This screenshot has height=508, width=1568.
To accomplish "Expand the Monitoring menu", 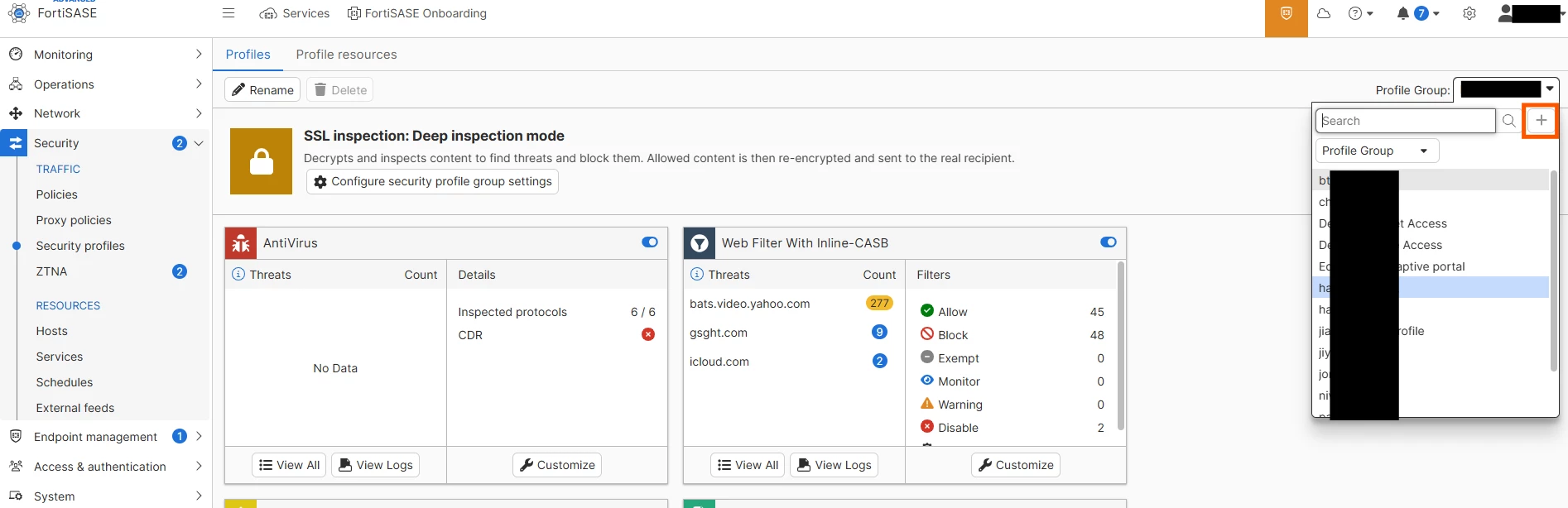I will (x=105, y=55).
